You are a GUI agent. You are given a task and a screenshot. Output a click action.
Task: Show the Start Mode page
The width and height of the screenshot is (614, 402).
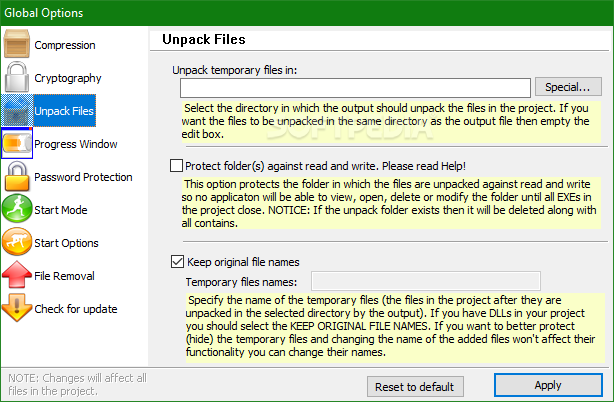pyautogui.click(x=61, y=210)
